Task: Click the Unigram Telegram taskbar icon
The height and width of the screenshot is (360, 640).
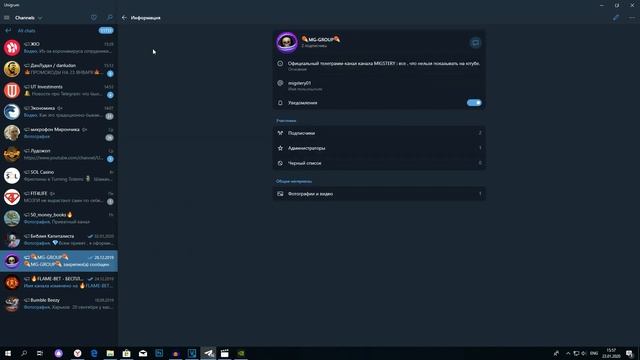Action: [x=209, y=353]
